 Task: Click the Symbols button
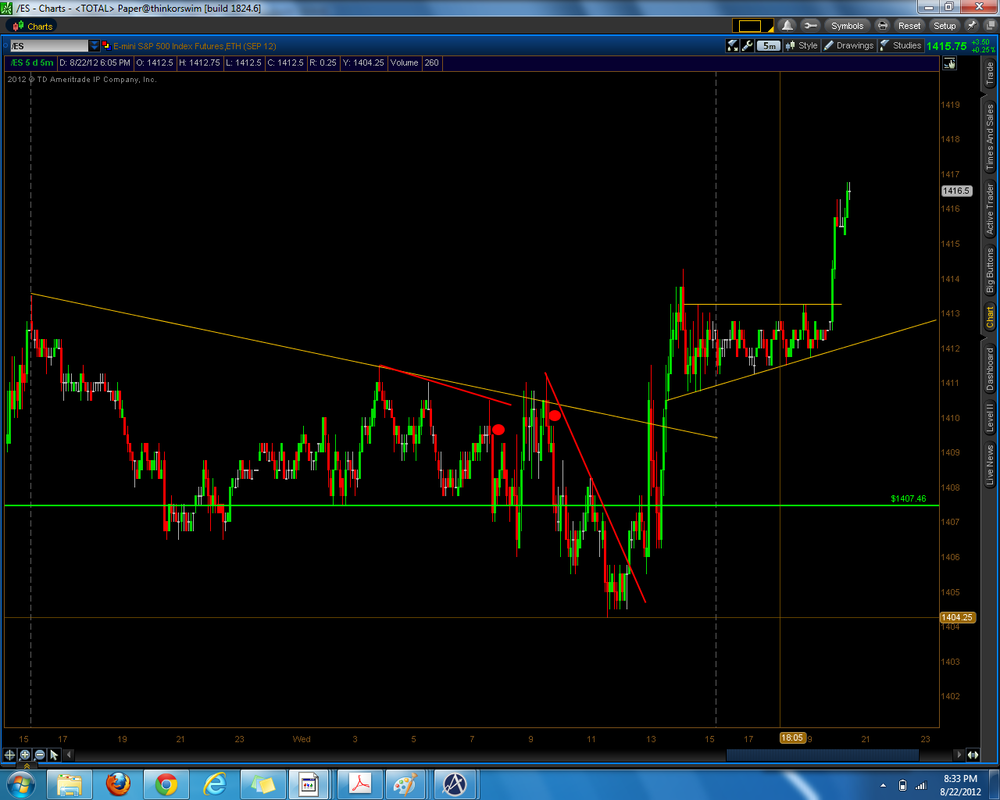tap(847, 26)
